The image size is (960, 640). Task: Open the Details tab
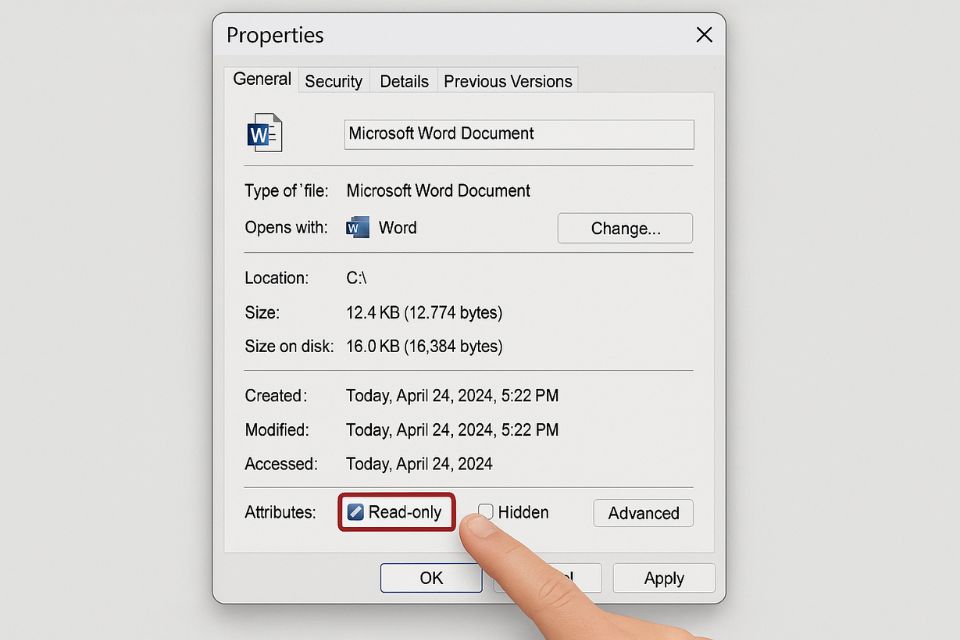tap(403, 81)
